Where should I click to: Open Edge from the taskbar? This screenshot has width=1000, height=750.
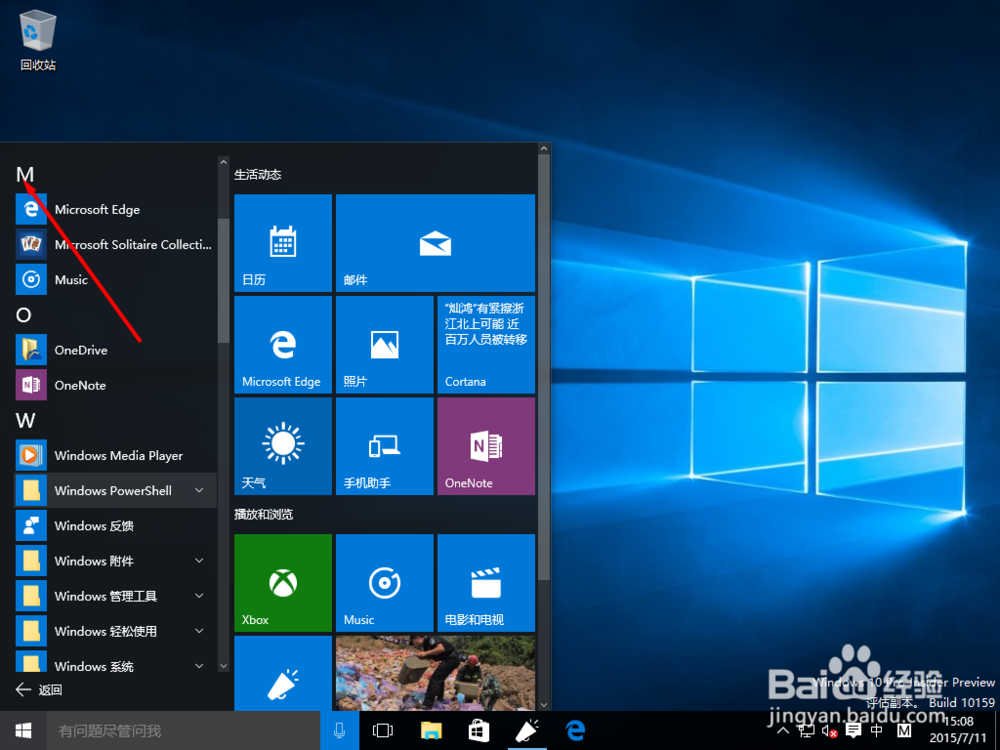pos(575,730)
